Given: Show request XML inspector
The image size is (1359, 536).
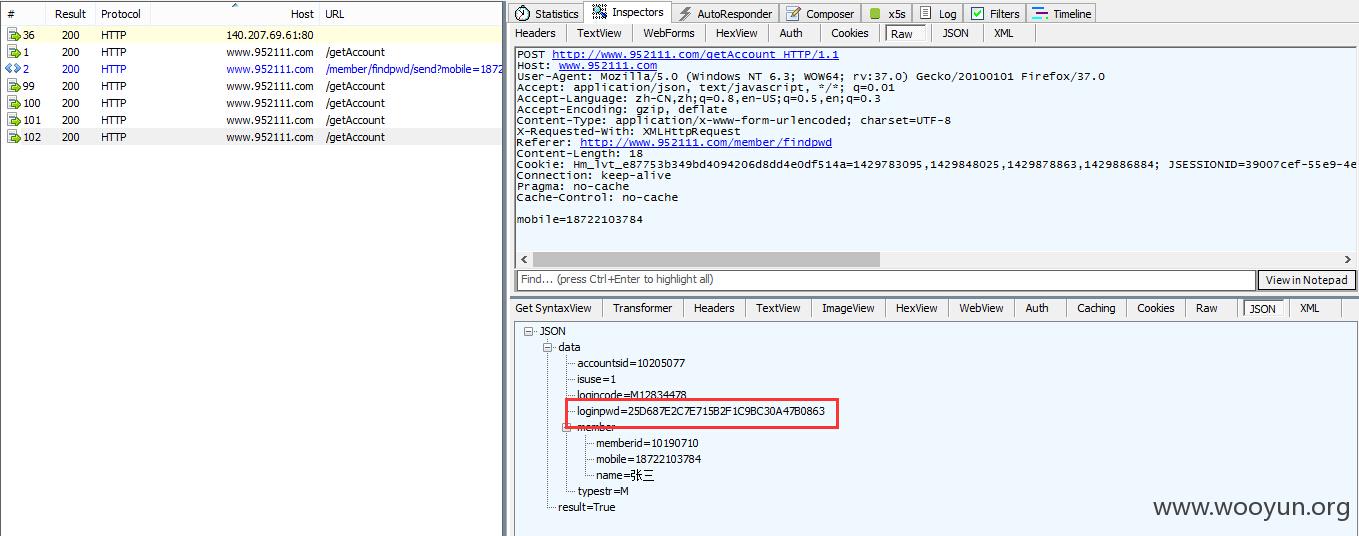Looking at the screenshot, I should (x=1004, y=33).
